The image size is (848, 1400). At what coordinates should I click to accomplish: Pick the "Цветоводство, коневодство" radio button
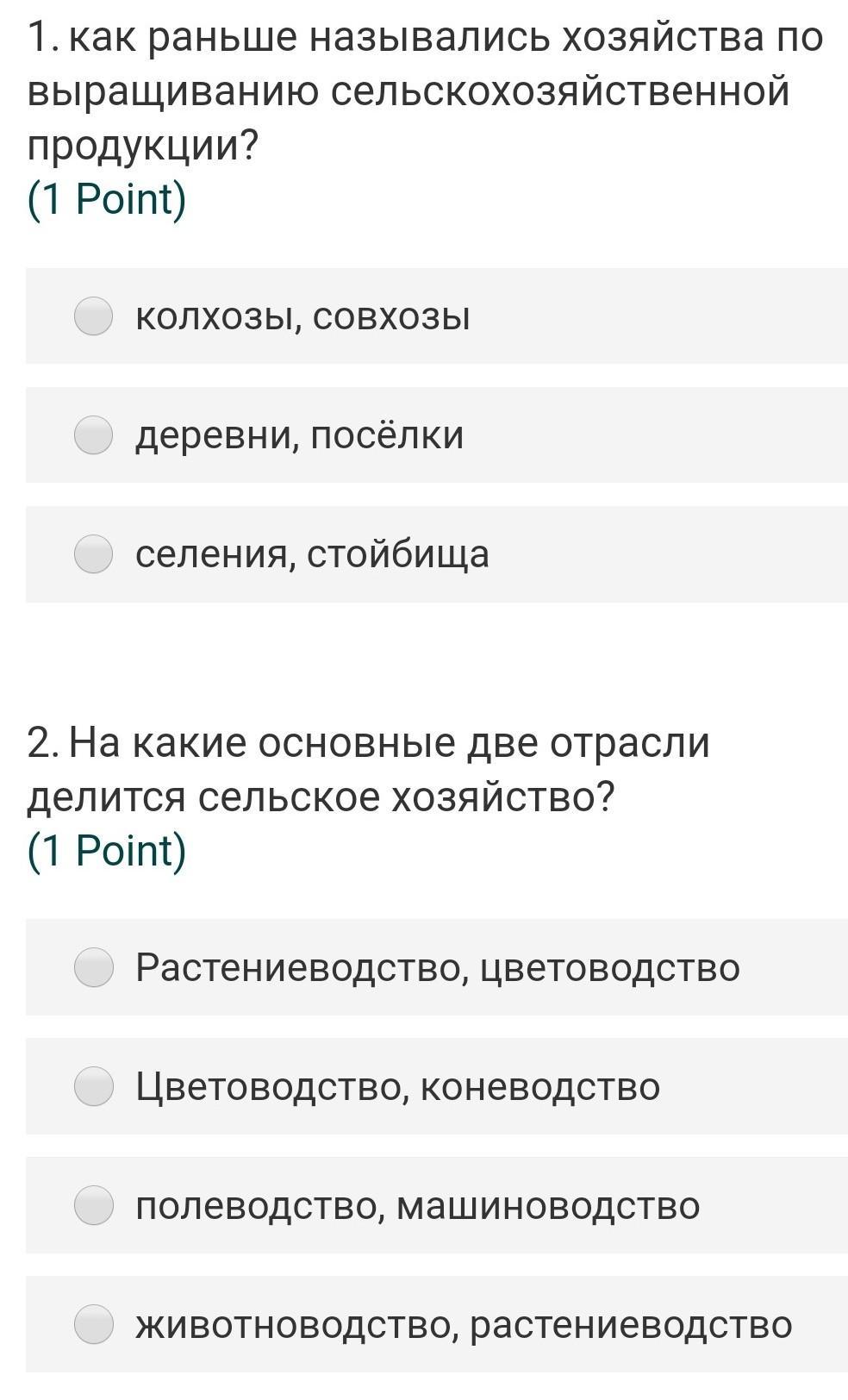tap(93, 1085)
